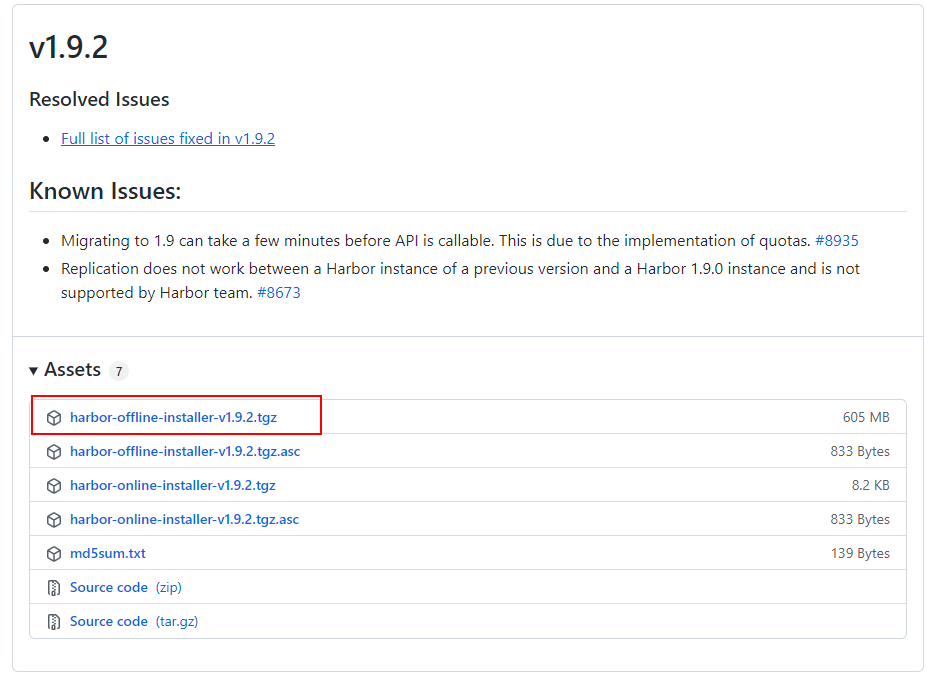929x683 pixels.
Task: Download harbor-online-installer-v1.9.2.tgz.asc signature
Action: tap(184, 520)
